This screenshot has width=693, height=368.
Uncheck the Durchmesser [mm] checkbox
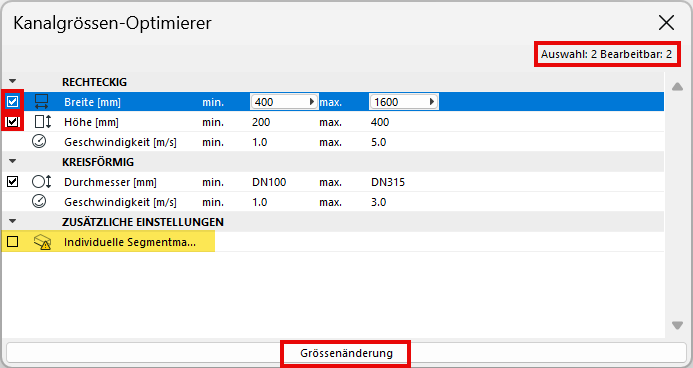coord(12,182)
